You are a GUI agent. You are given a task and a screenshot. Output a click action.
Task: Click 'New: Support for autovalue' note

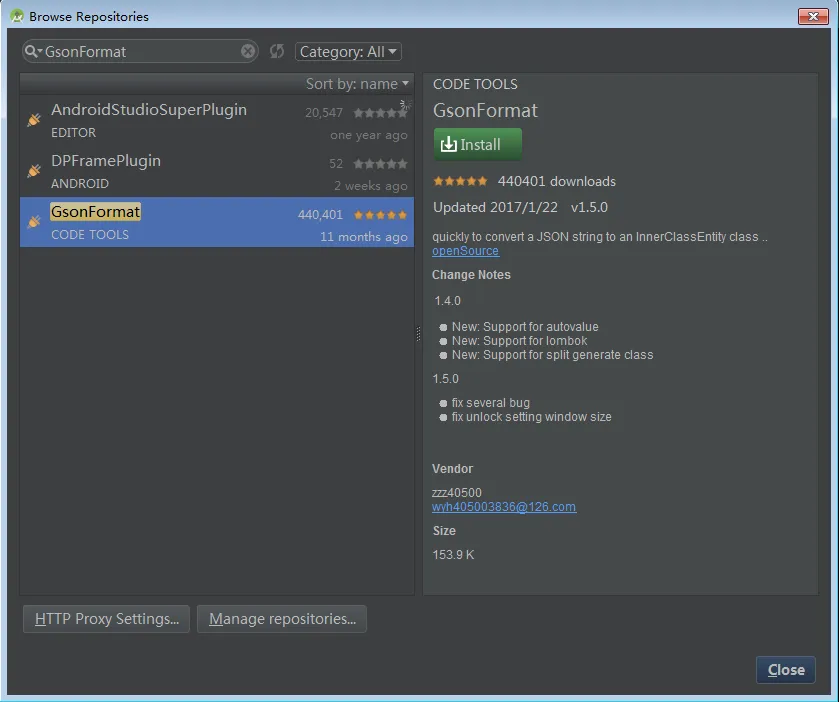click(525, 326)
